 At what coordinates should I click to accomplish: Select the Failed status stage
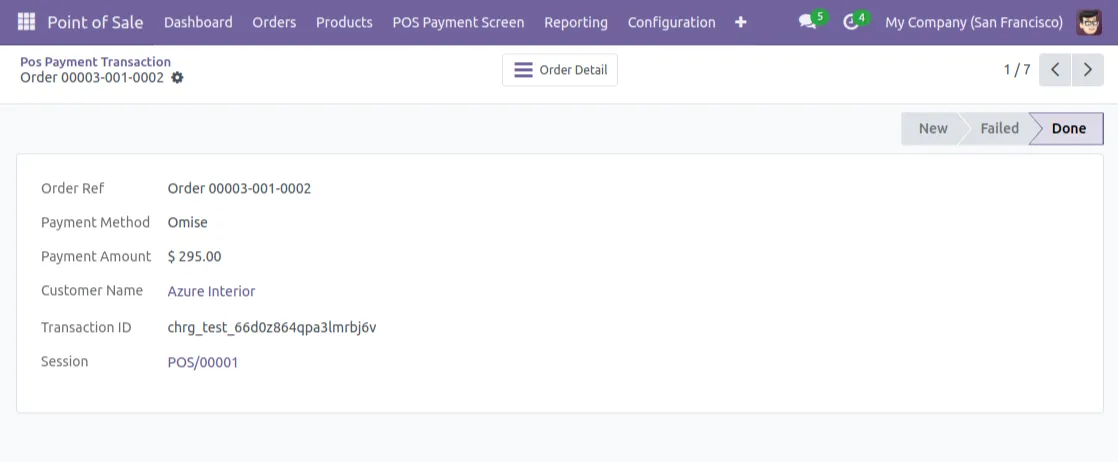pos(999,128)
